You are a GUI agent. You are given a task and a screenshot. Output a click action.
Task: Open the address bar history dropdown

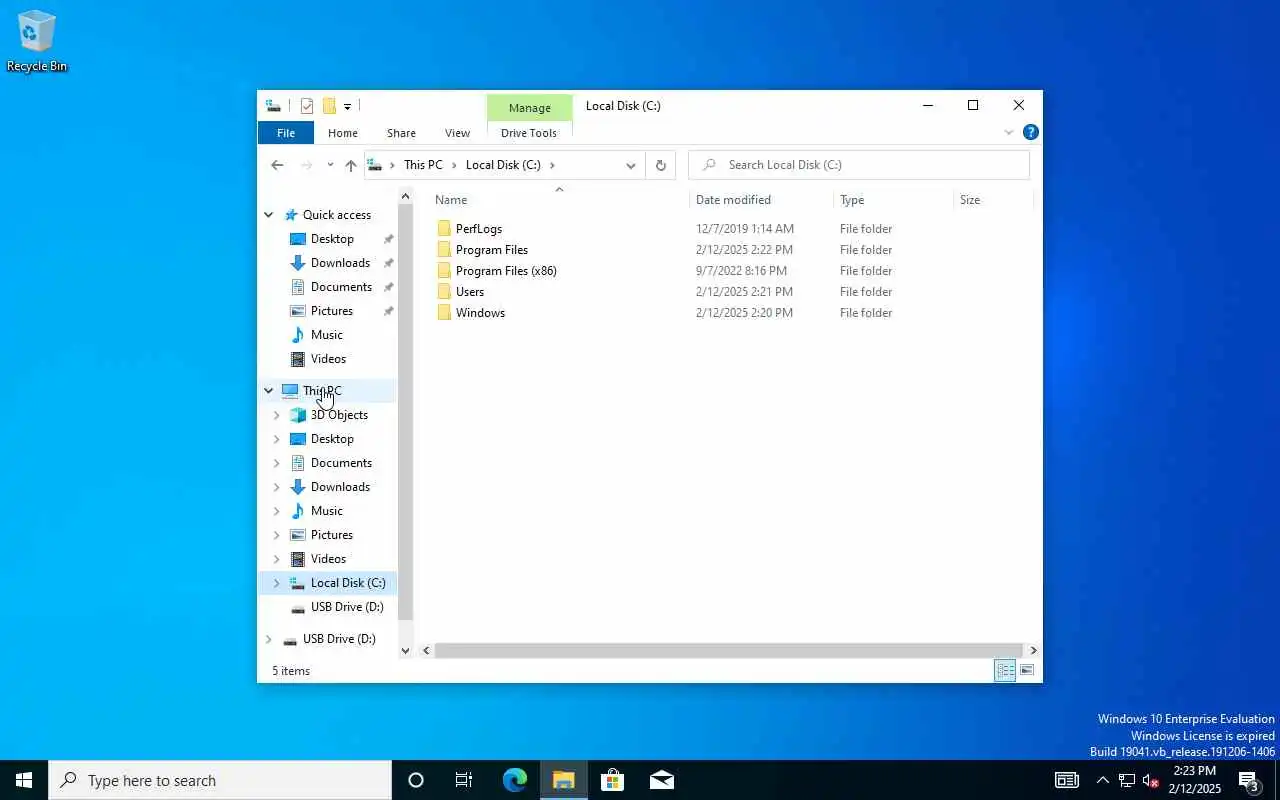631,165
